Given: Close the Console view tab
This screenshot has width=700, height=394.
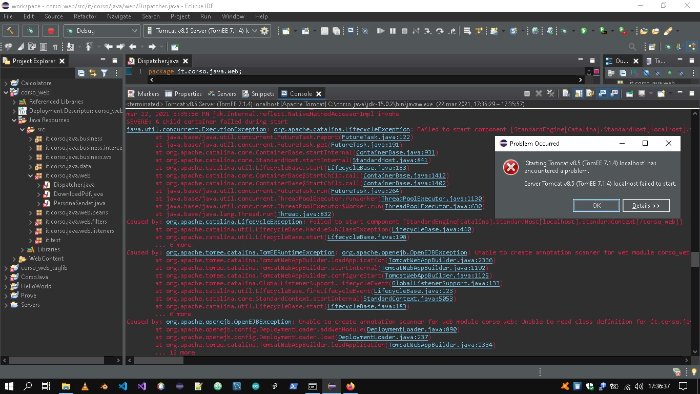Looking at the screenshot, I should click(319, 93).
